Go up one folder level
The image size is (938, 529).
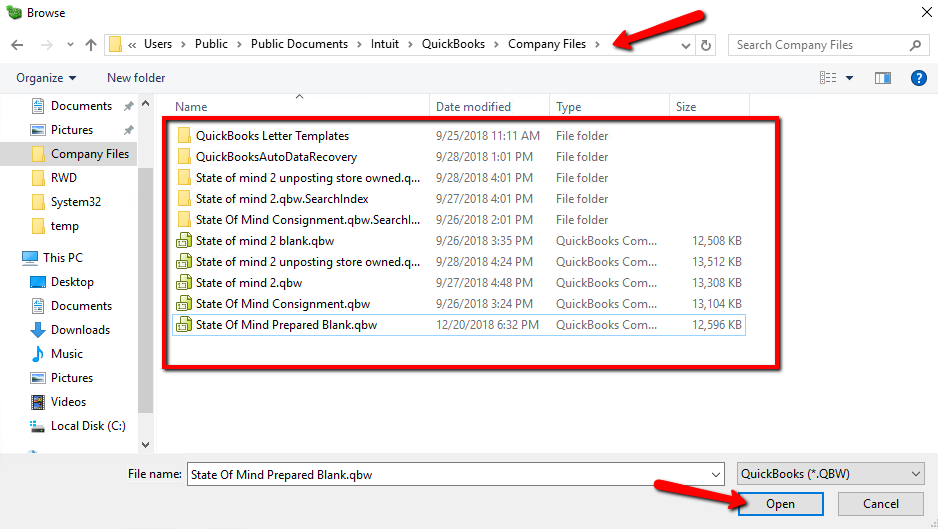(x=91, y=45)
